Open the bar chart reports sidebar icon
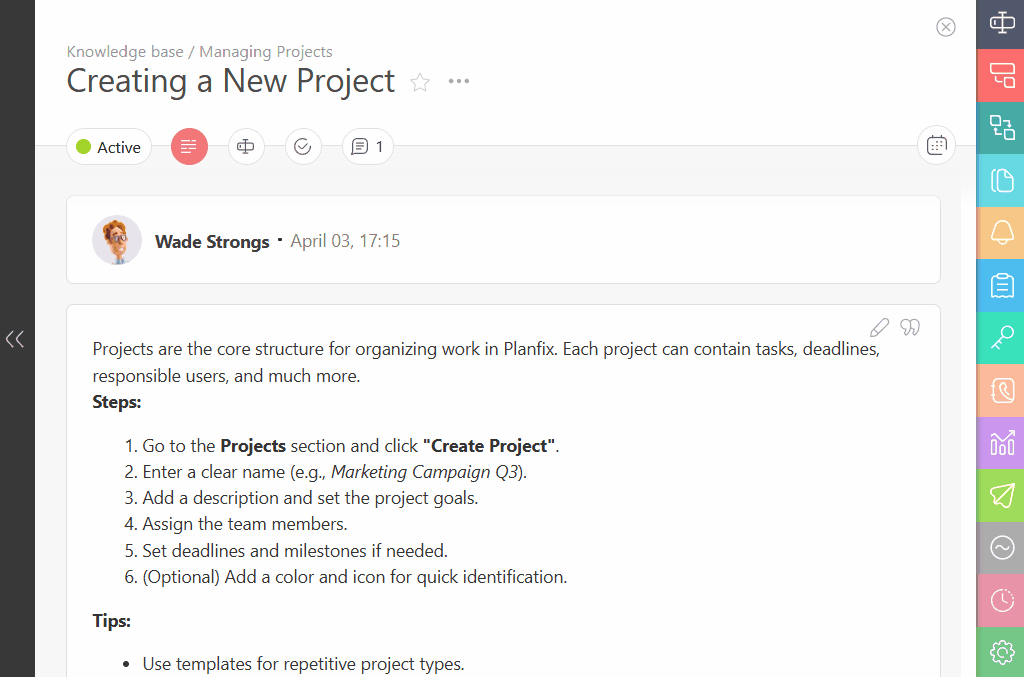Viewport: 1024px width, 677px height. tap(1001, 443)
